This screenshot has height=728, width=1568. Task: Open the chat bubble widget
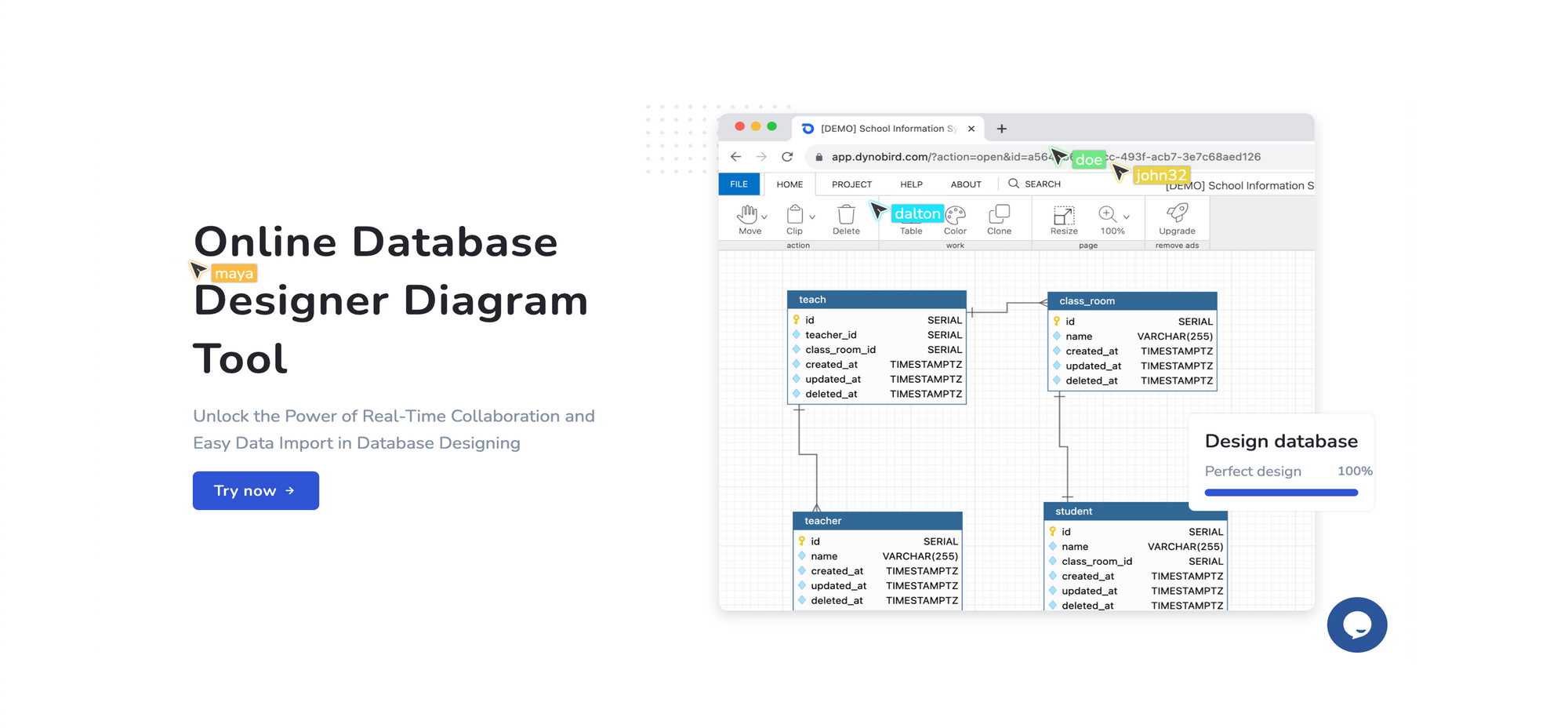(1357, 625)
